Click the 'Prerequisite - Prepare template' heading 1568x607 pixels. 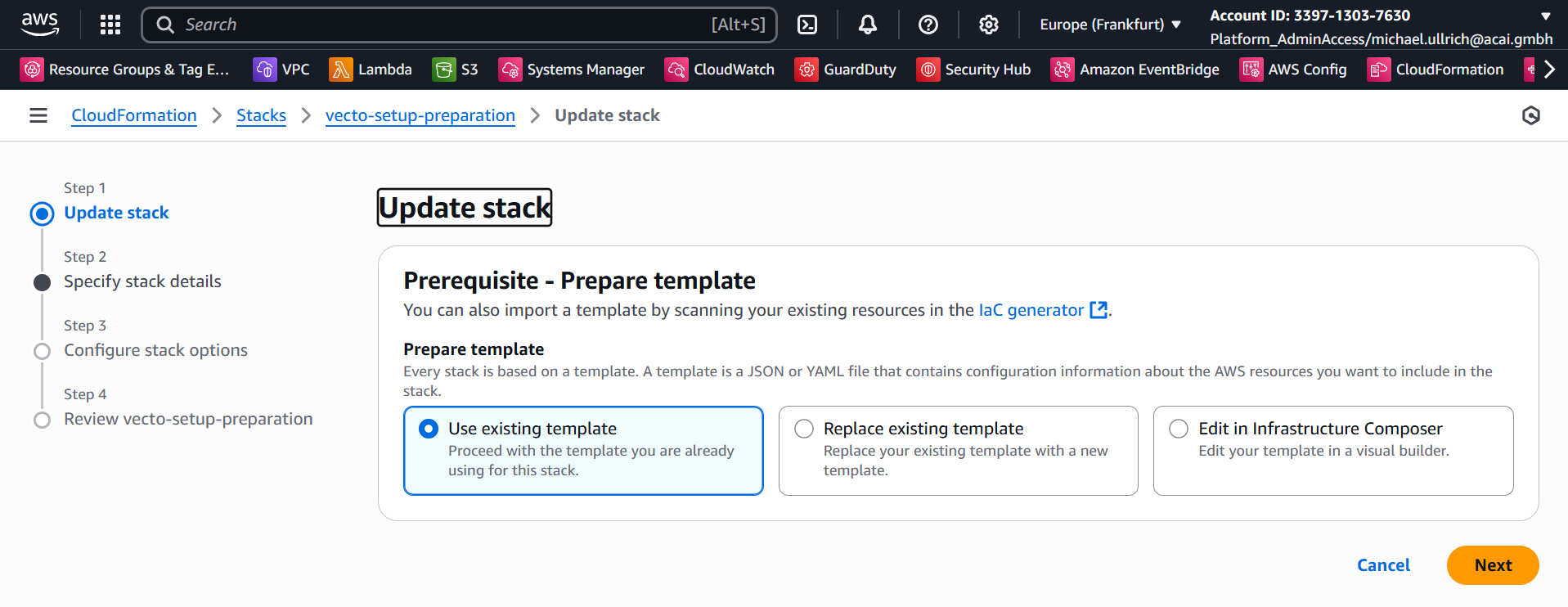point(579,281)
